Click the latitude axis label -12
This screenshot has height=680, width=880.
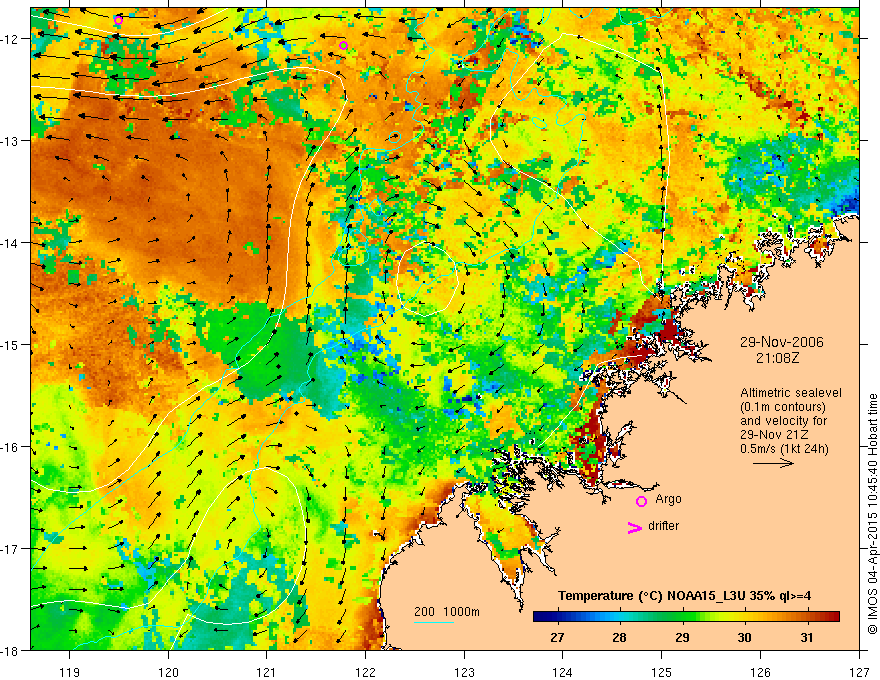click(11, 39)
